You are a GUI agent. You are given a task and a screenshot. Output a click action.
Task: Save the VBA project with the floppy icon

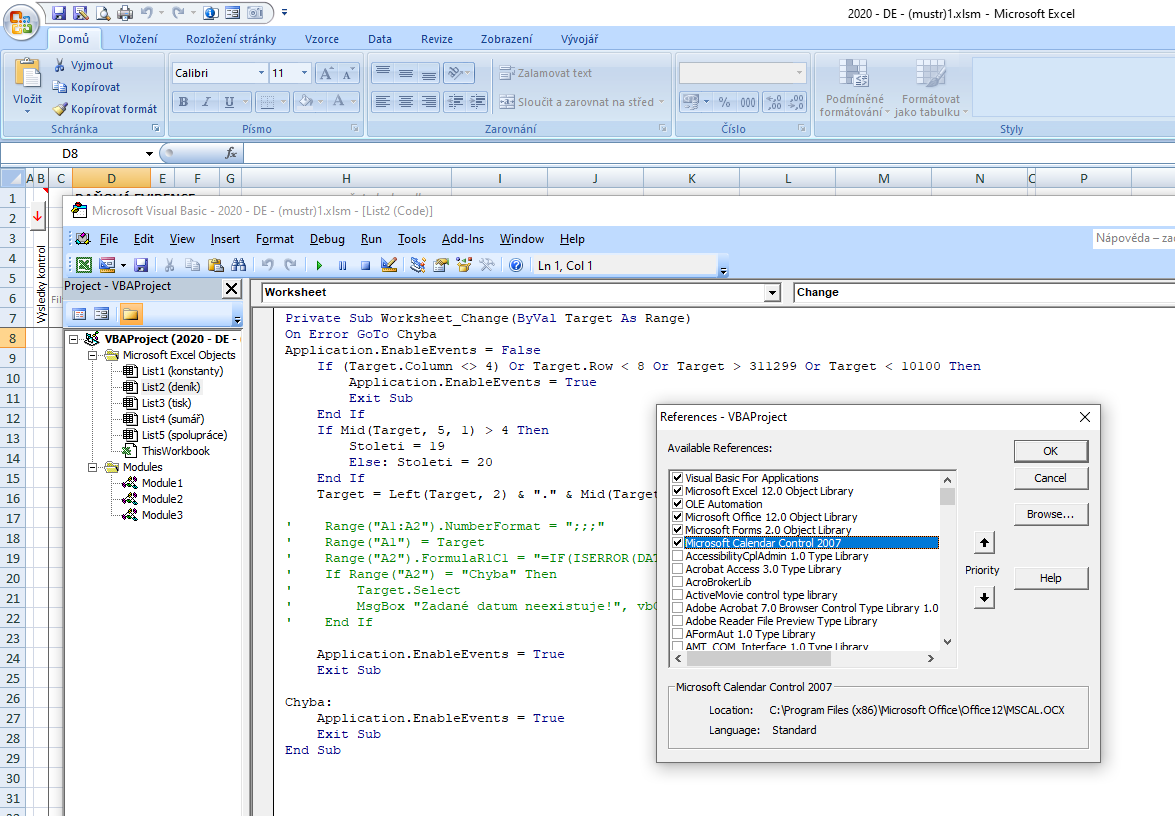[141, 265]
